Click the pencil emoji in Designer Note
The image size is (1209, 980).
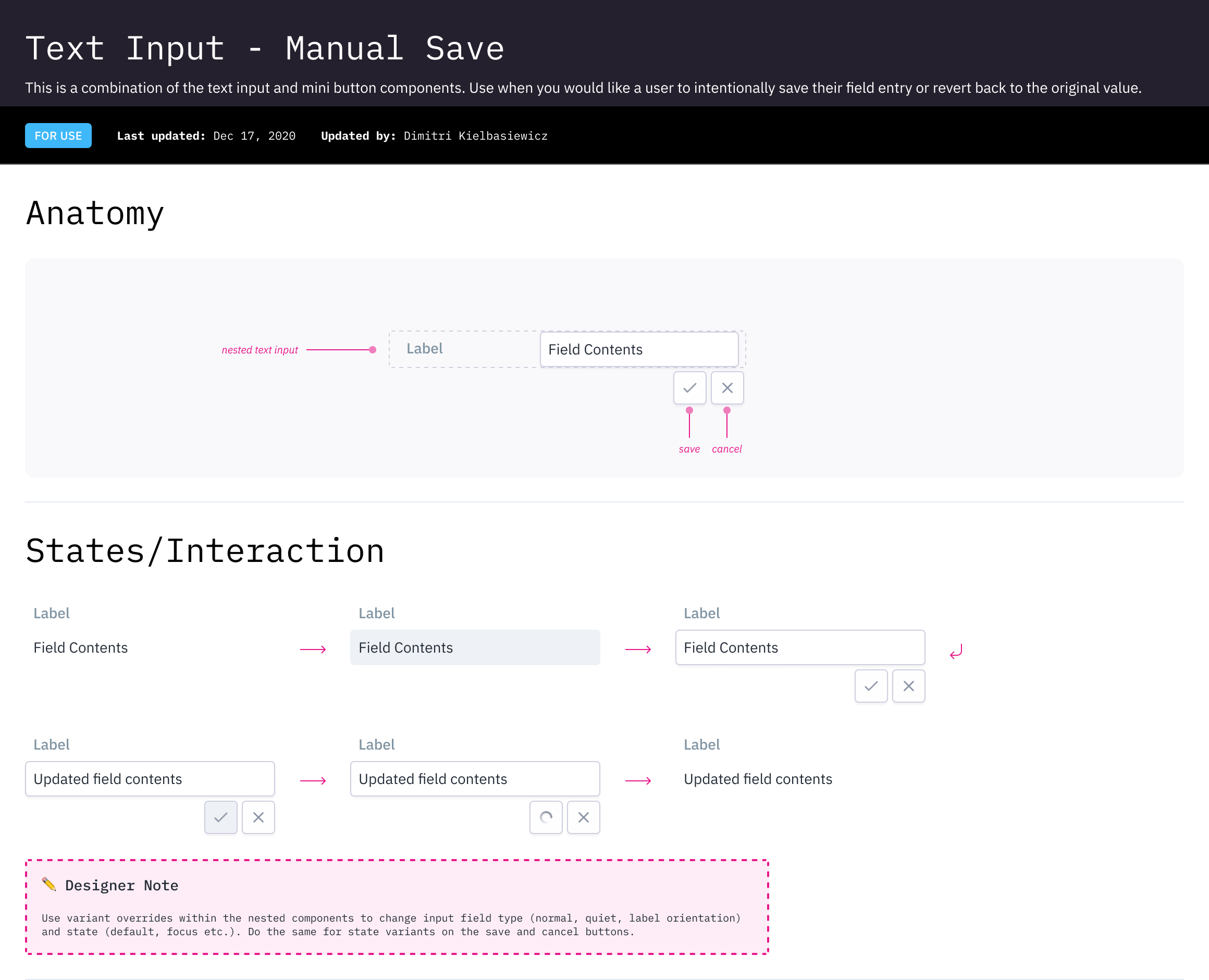[49, 884]
